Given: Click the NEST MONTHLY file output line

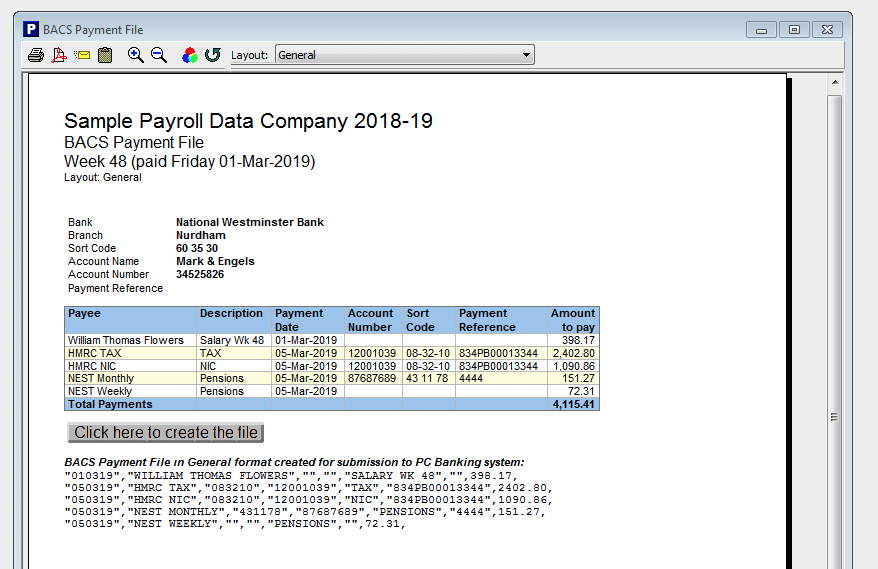Looking at the screenshot, I should coord(305,512).
